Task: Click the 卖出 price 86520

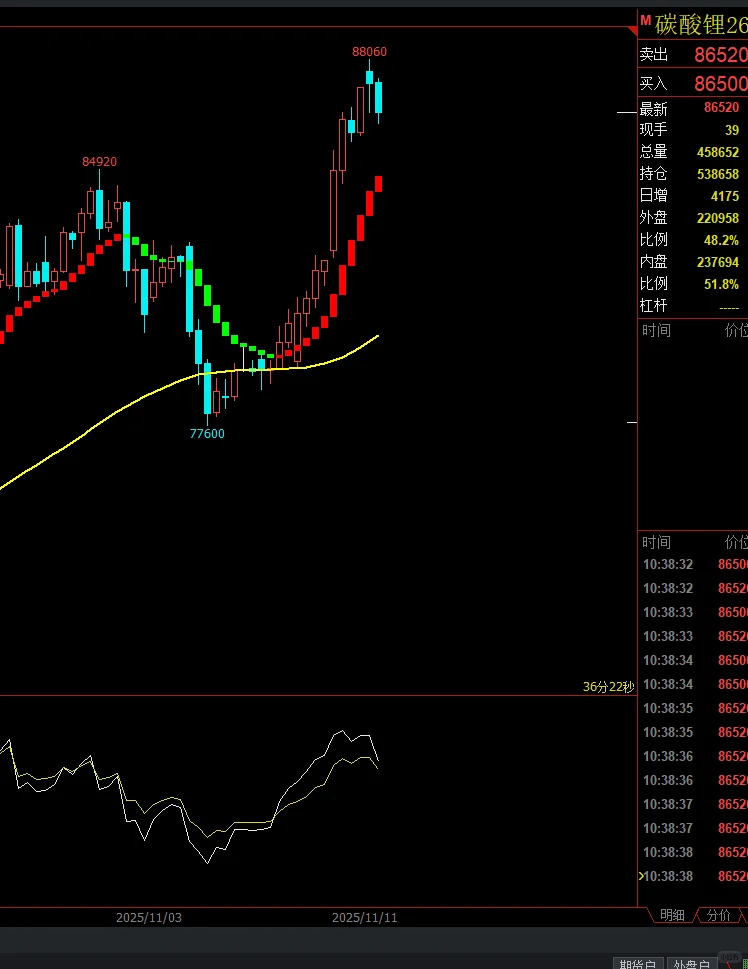Action: pyautogui.click(x=721, y=56)
